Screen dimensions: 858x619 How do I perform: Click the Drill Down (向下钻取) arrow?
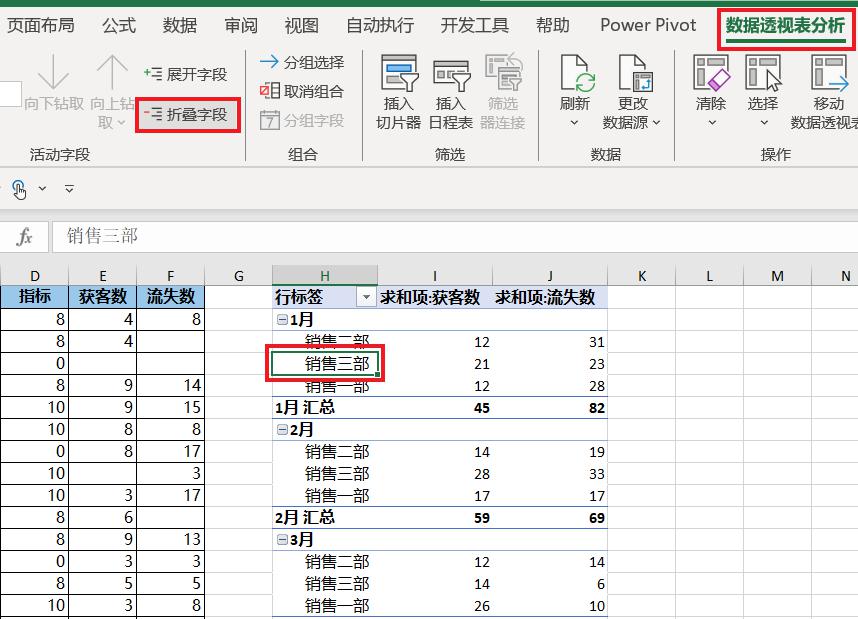point(54,72)
